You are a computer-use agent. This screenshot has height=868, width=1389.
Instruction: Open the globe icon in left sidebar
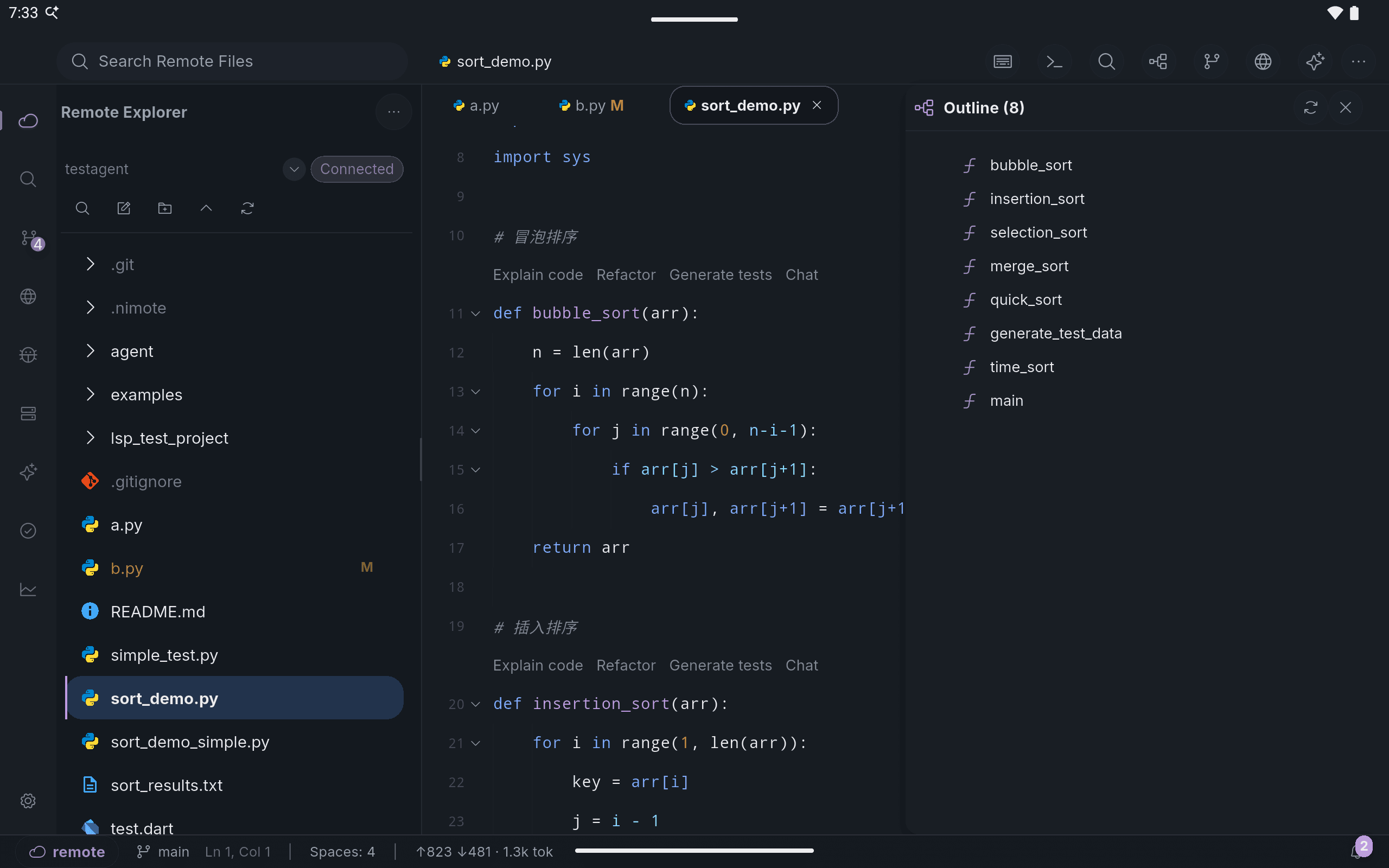pyautogui.click(x=28, y=296)
